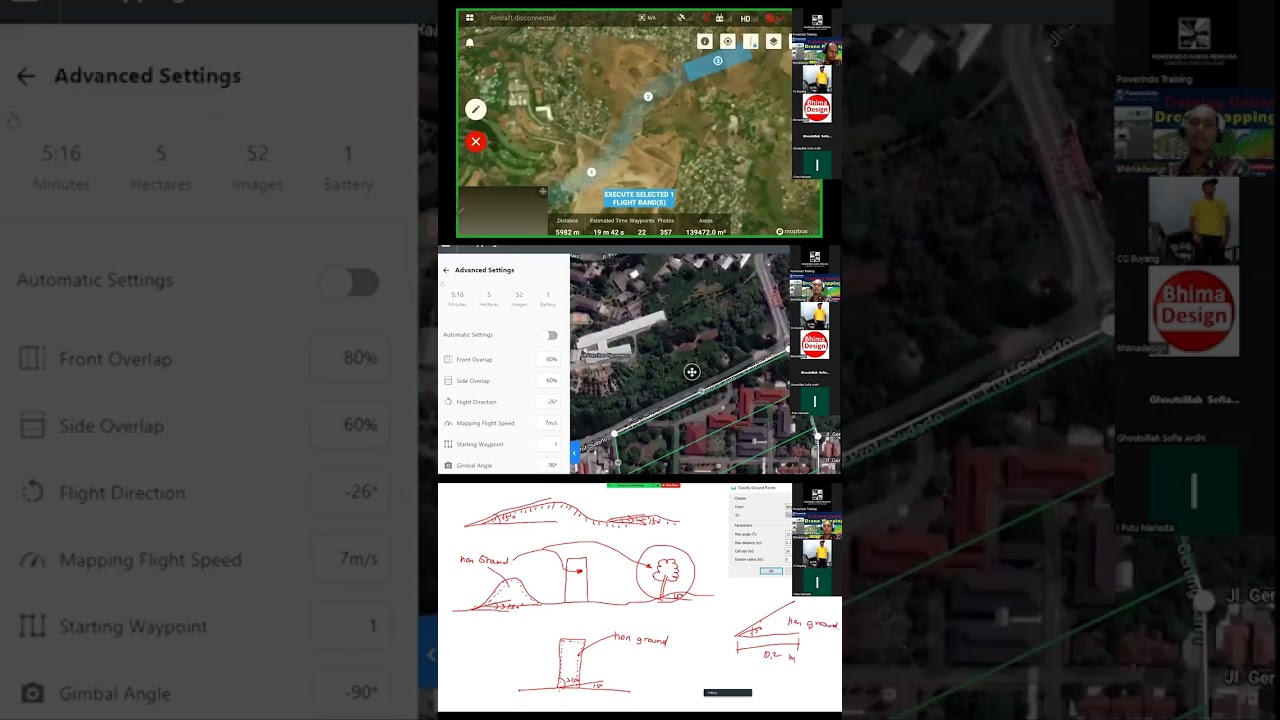Click OK in the Classify Ground Points dialog

coord(770,571)
